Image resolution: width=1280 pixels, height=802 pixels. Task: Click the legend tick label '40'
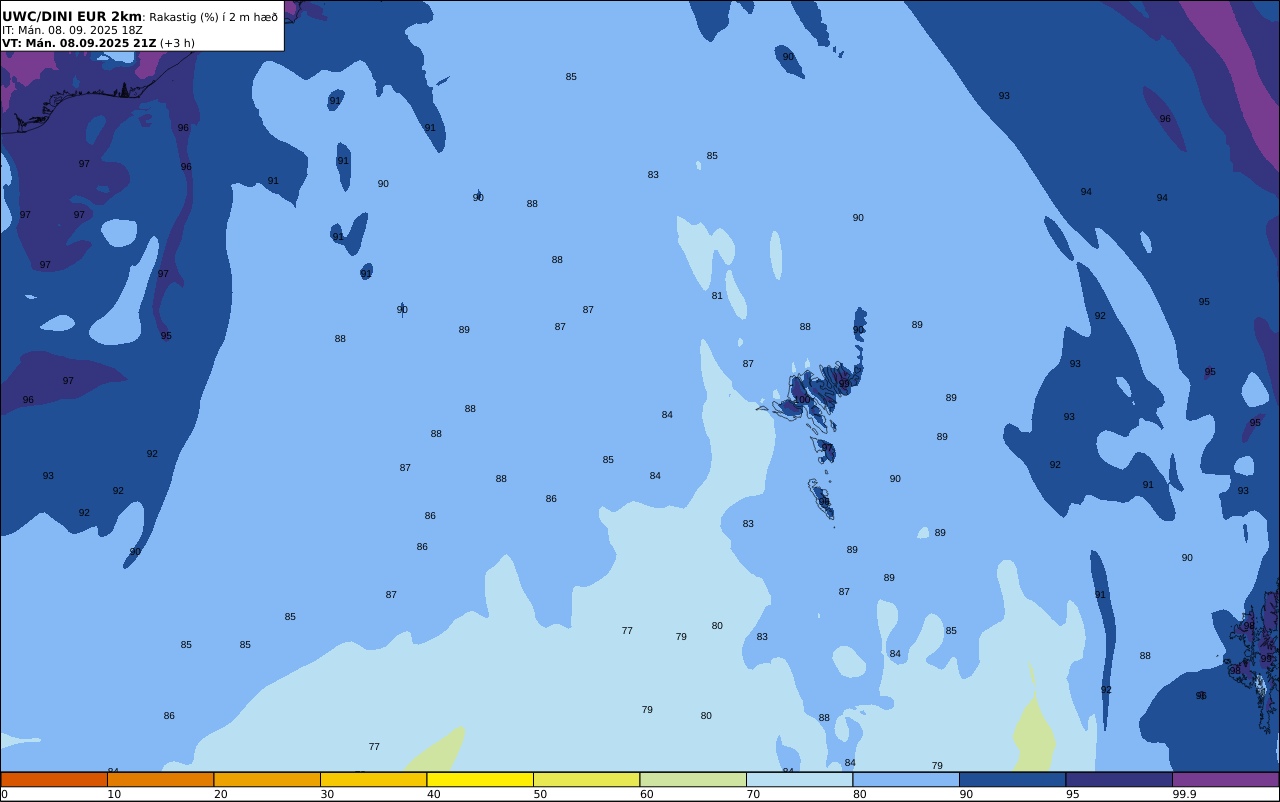tap(433, 794)
